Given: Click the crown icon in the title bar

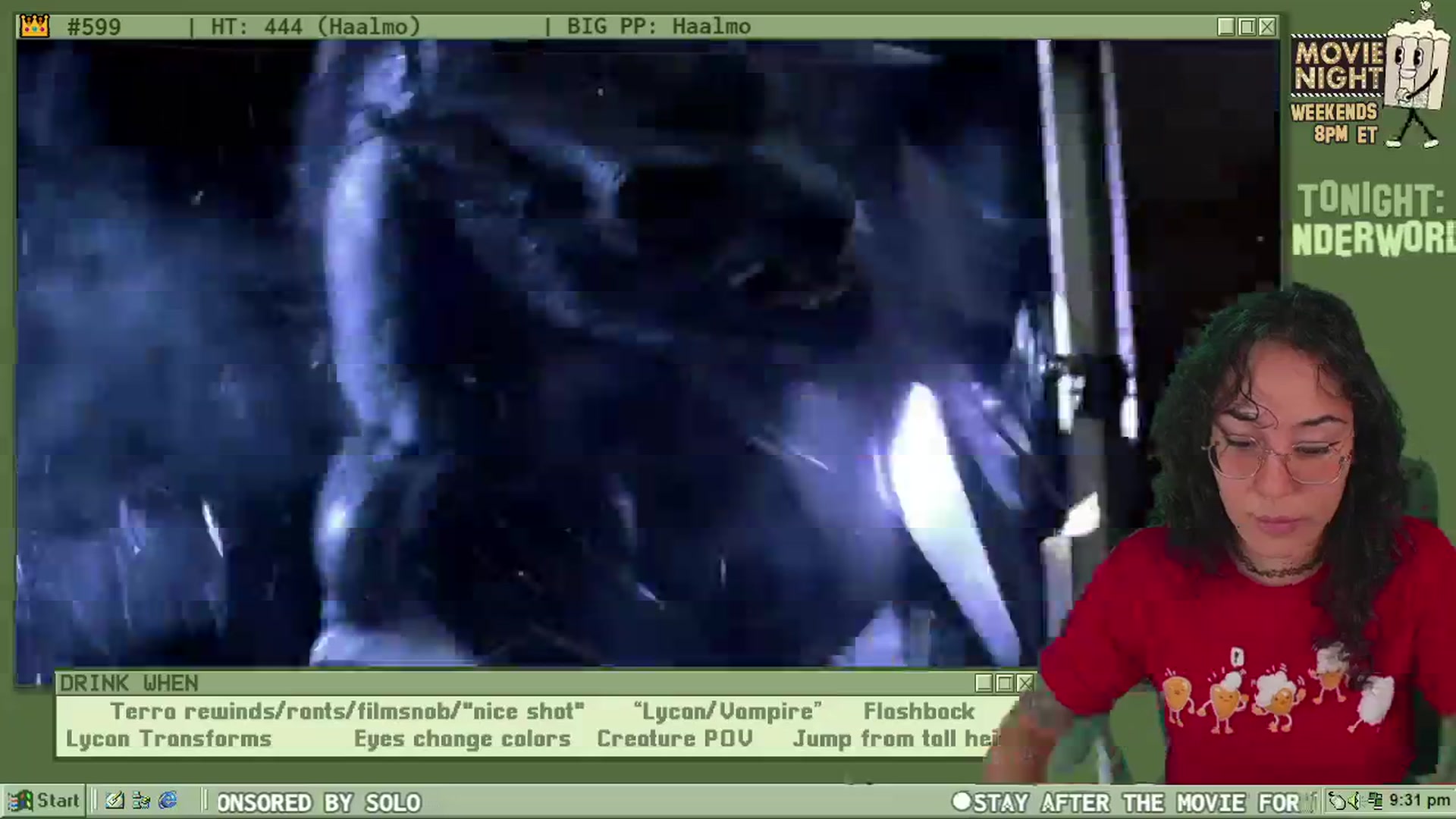Looking at the screenshot, I should pyautogui.click(x=35, y=27).
